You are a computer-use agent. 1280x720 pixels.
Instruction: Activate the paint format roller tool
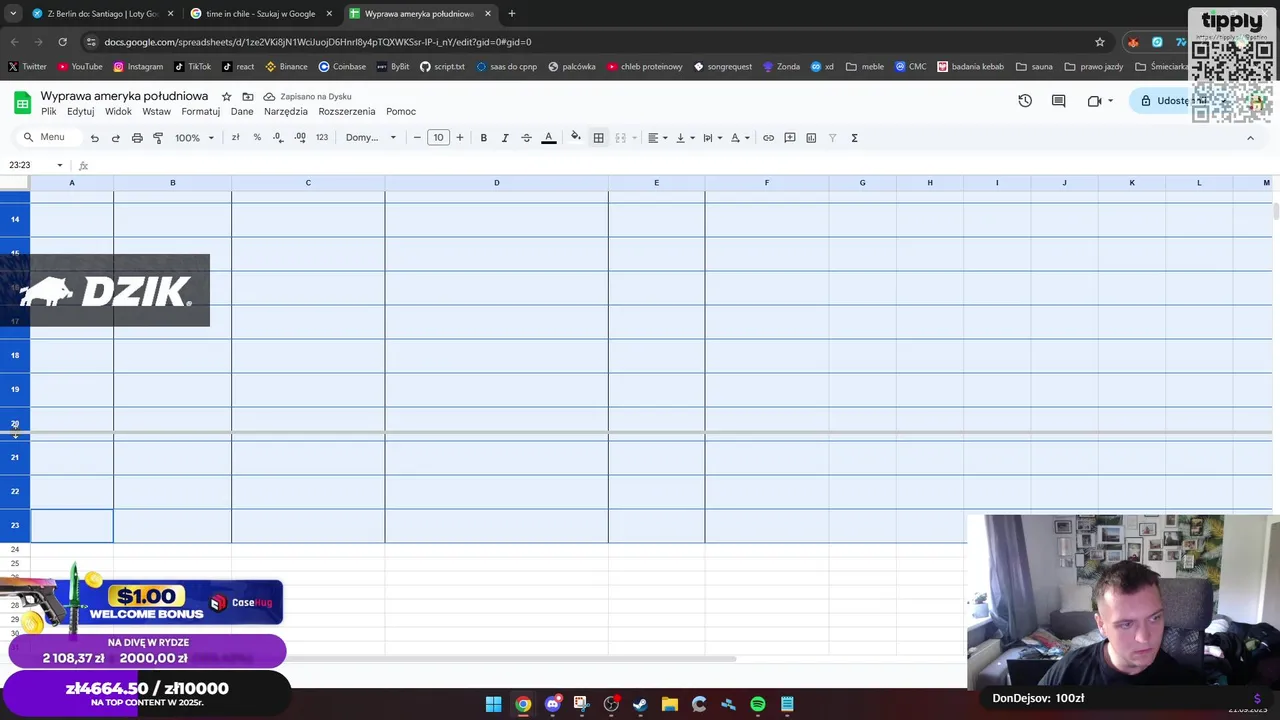tap(158, 138)
